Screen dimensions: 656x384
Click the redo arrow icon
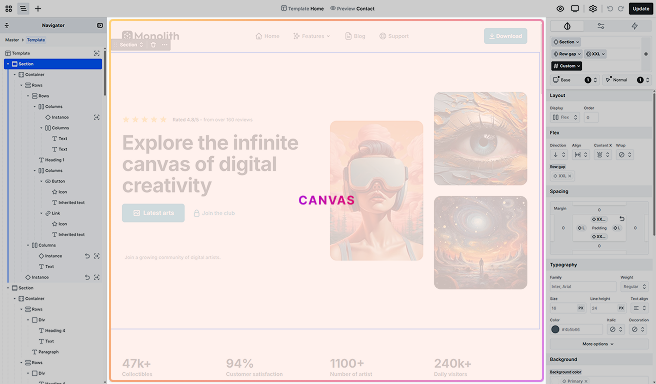click(x=621, y=8)
